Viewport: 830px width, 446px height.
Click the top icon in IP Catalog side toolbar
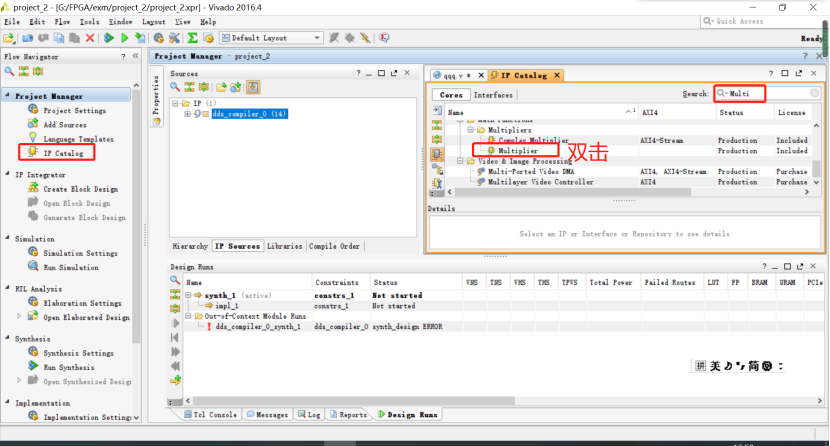tap(437, 111)
